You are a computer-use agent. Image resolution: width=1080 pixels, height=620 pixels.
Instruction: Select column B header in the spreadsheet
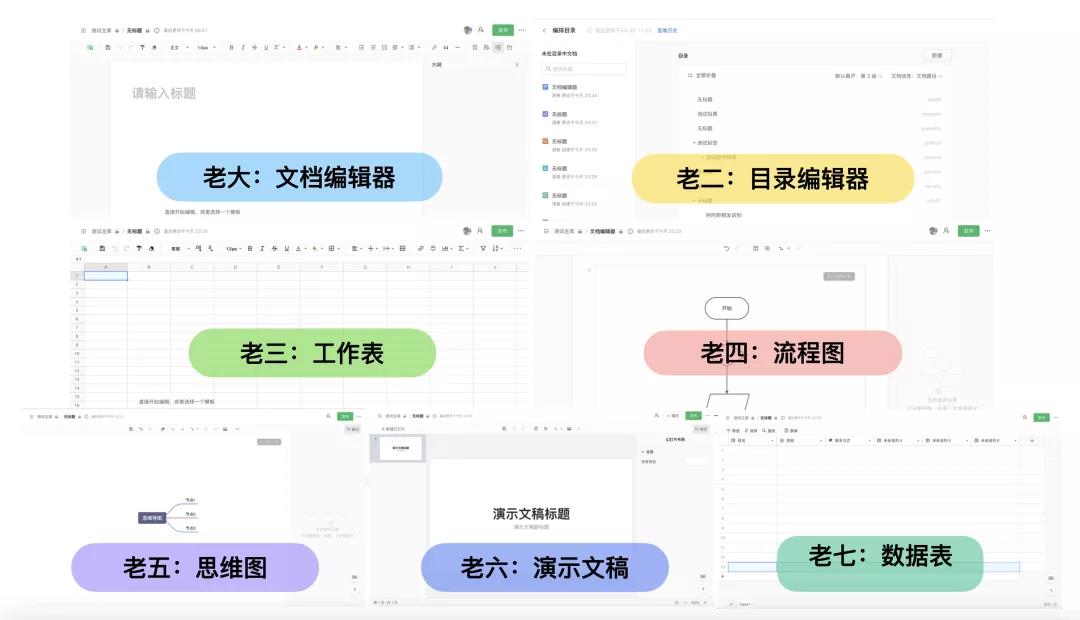[x=149, y=267]
